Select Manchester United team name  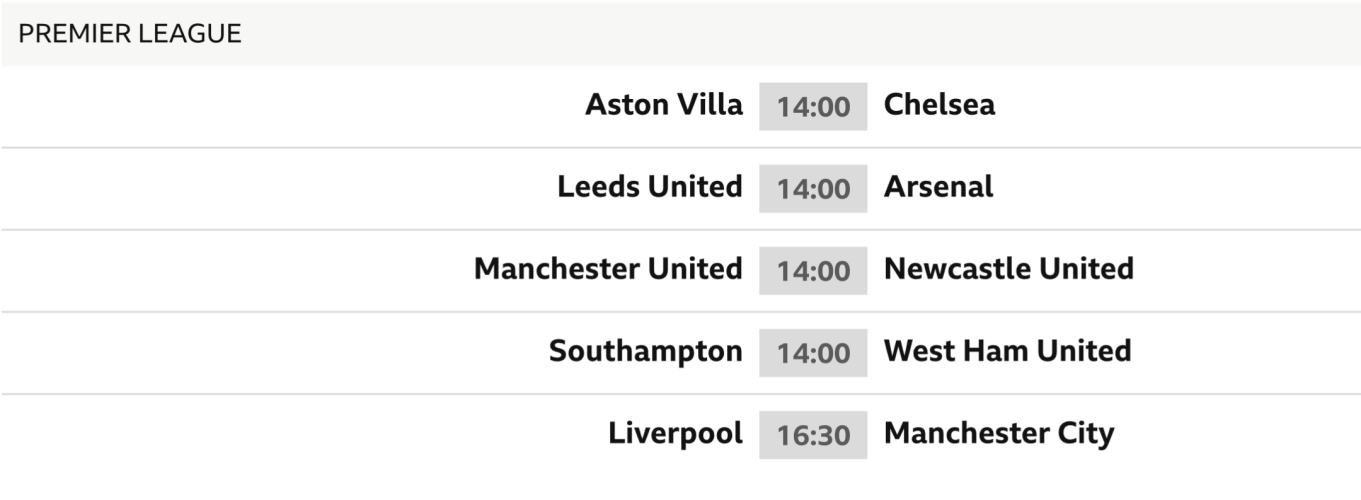tap(608, 269)
